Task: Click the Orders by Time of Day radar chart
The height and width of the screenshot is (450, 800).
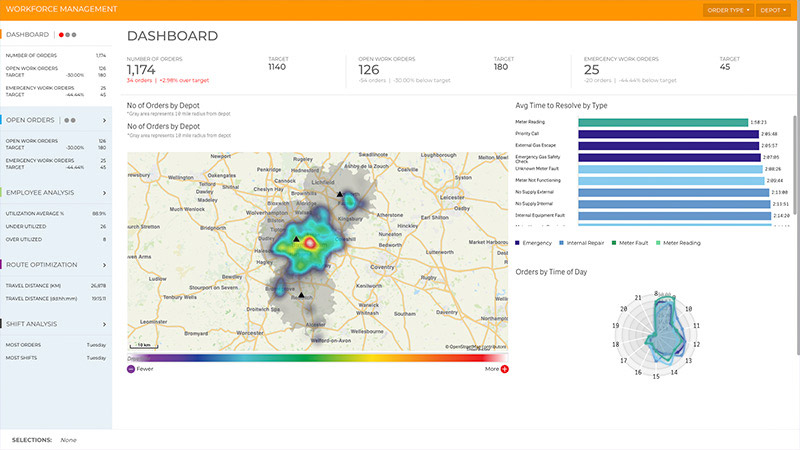Action: click(656, 334)
